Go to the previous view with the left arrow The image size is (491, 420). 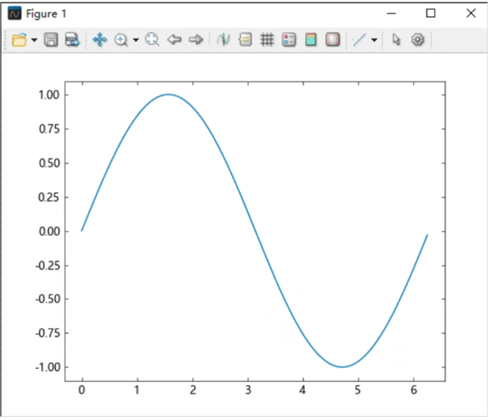pos(174,40)
